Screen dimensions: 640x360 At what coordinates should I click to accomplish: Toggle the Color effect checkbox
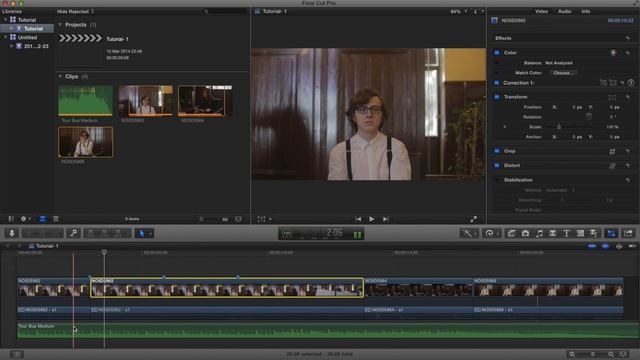click(x=497, y=53)
